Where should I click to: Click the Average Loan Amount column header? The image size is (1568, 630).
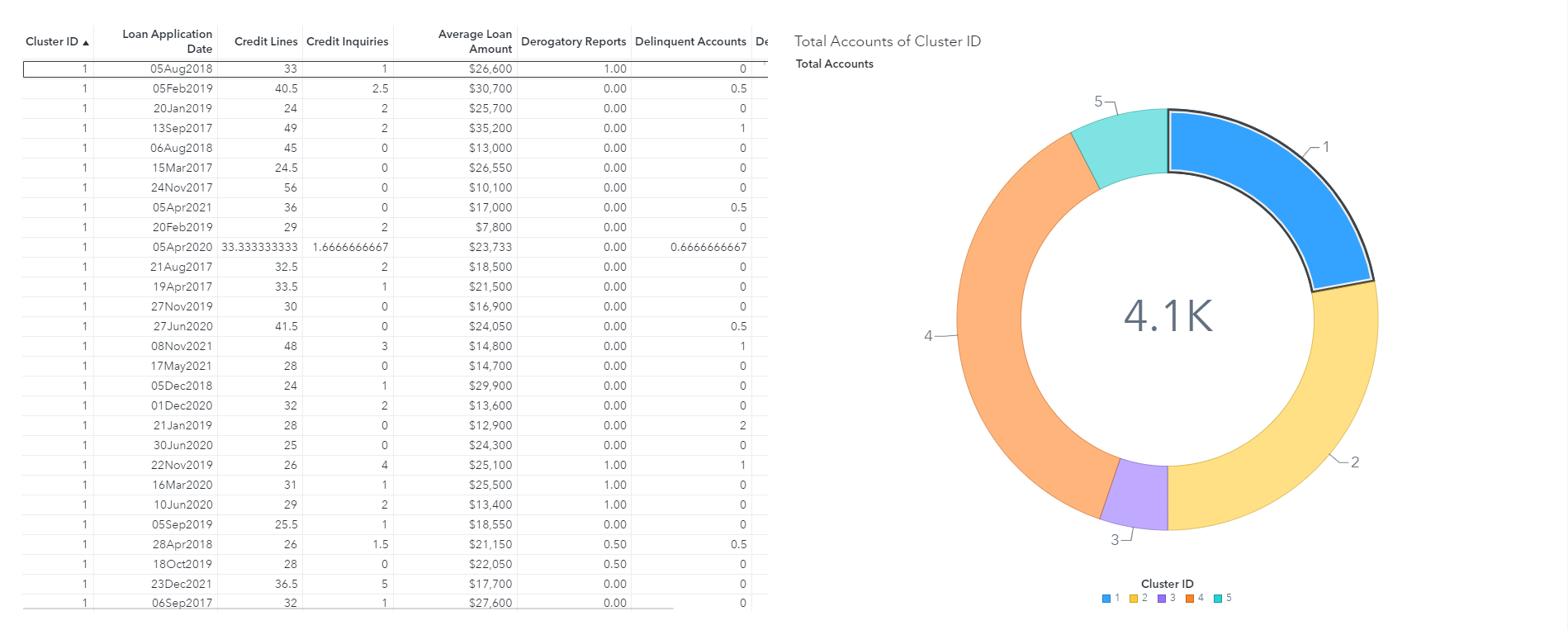coord(475,41)
